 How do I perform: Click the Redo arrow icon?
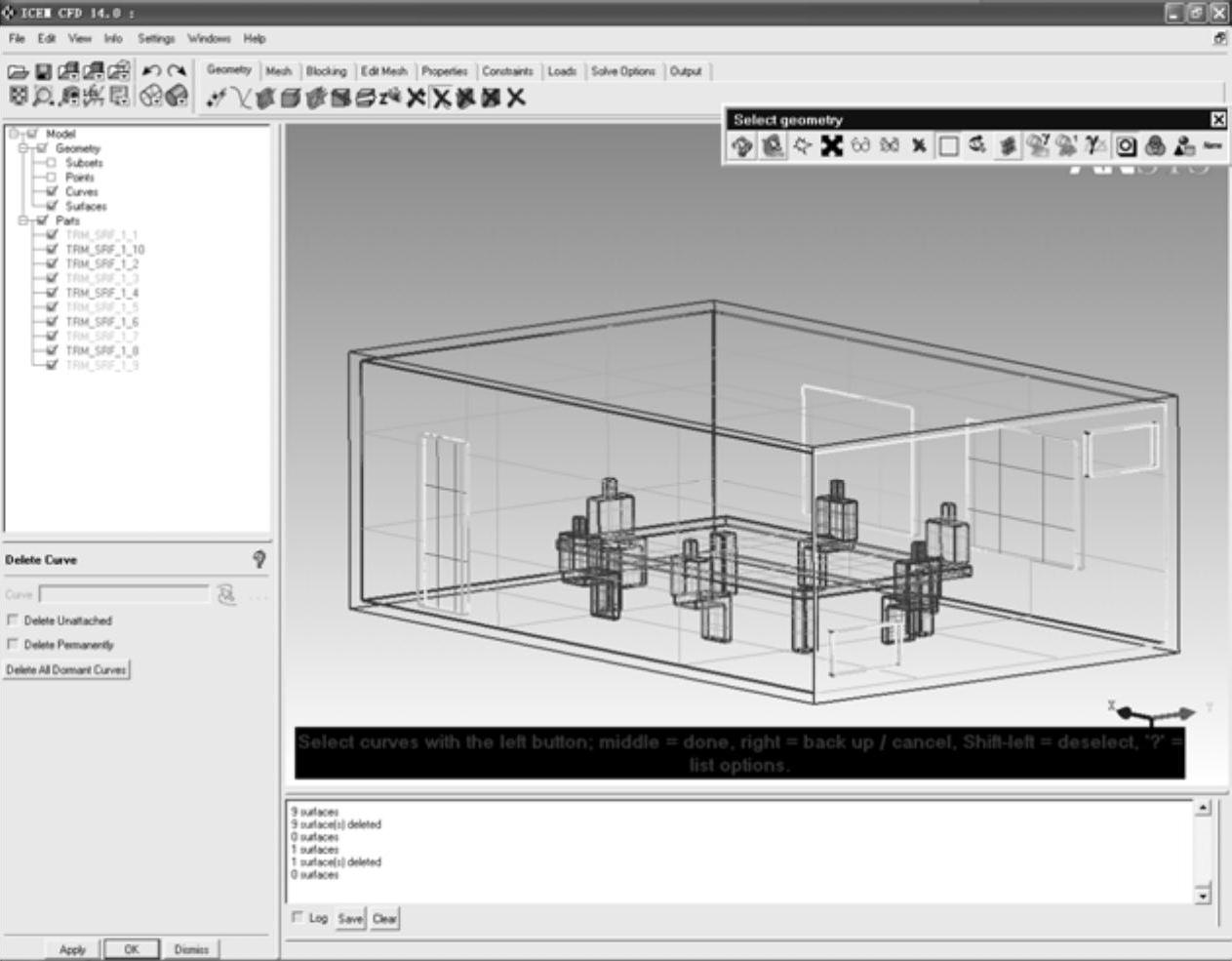(x=177, y=71)
